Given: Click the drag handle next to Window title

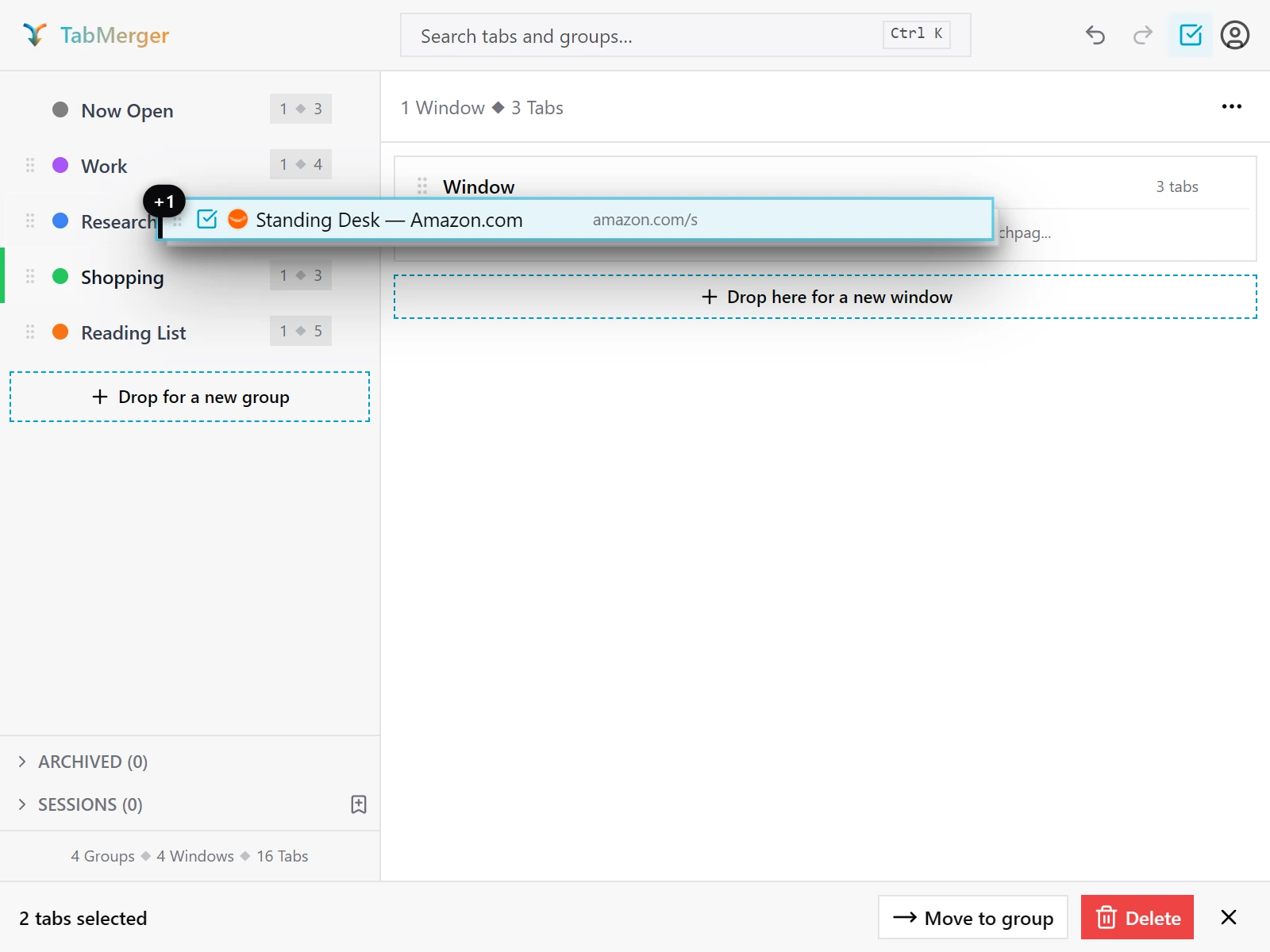Looking at the screenshot, I should tap(422, 186).
